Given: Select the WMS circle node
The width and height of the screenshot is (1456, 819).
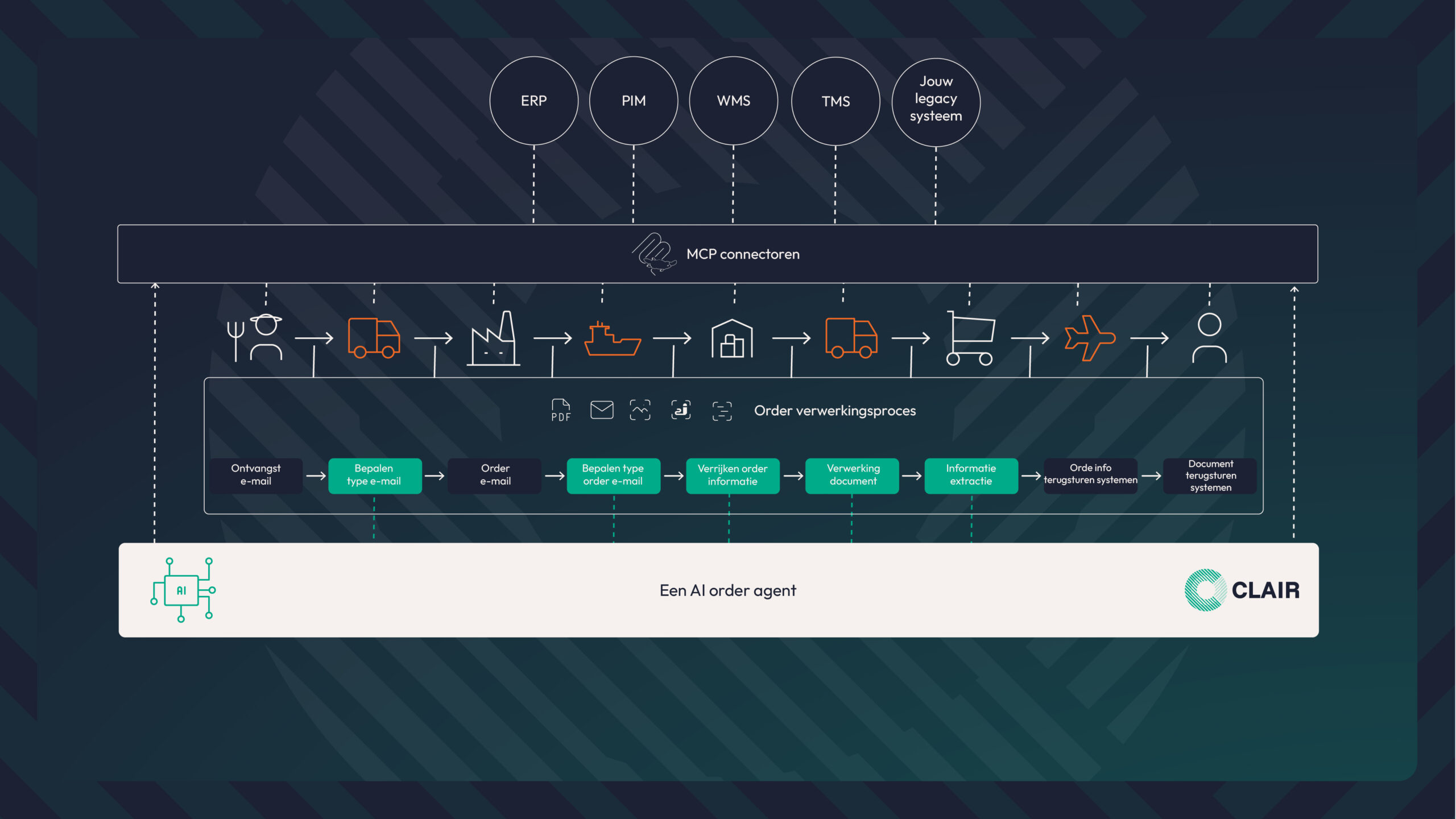Looking at the screenshot, I should (x=733, y=101).
